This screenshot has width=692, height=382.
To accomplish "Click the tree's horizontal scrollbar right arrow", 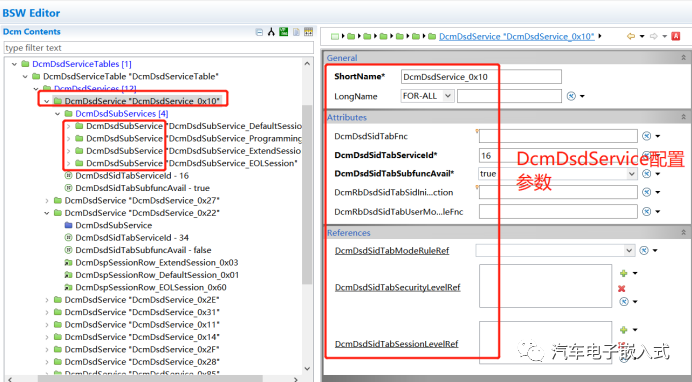I will coord(296,379).
